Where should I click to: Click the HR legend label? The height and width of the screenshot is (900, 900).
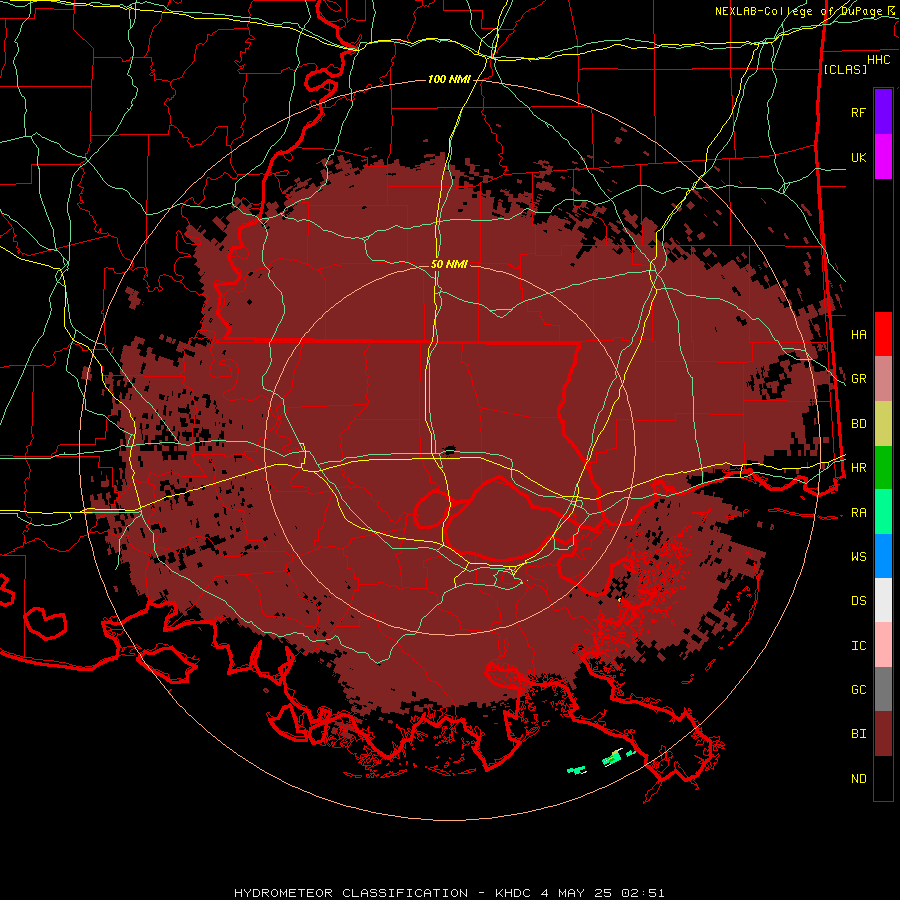point(859,468)
